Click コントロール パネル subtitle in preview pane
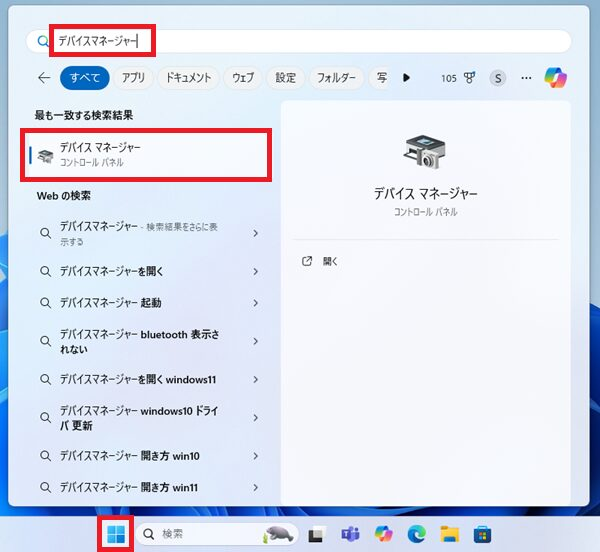 426,212
